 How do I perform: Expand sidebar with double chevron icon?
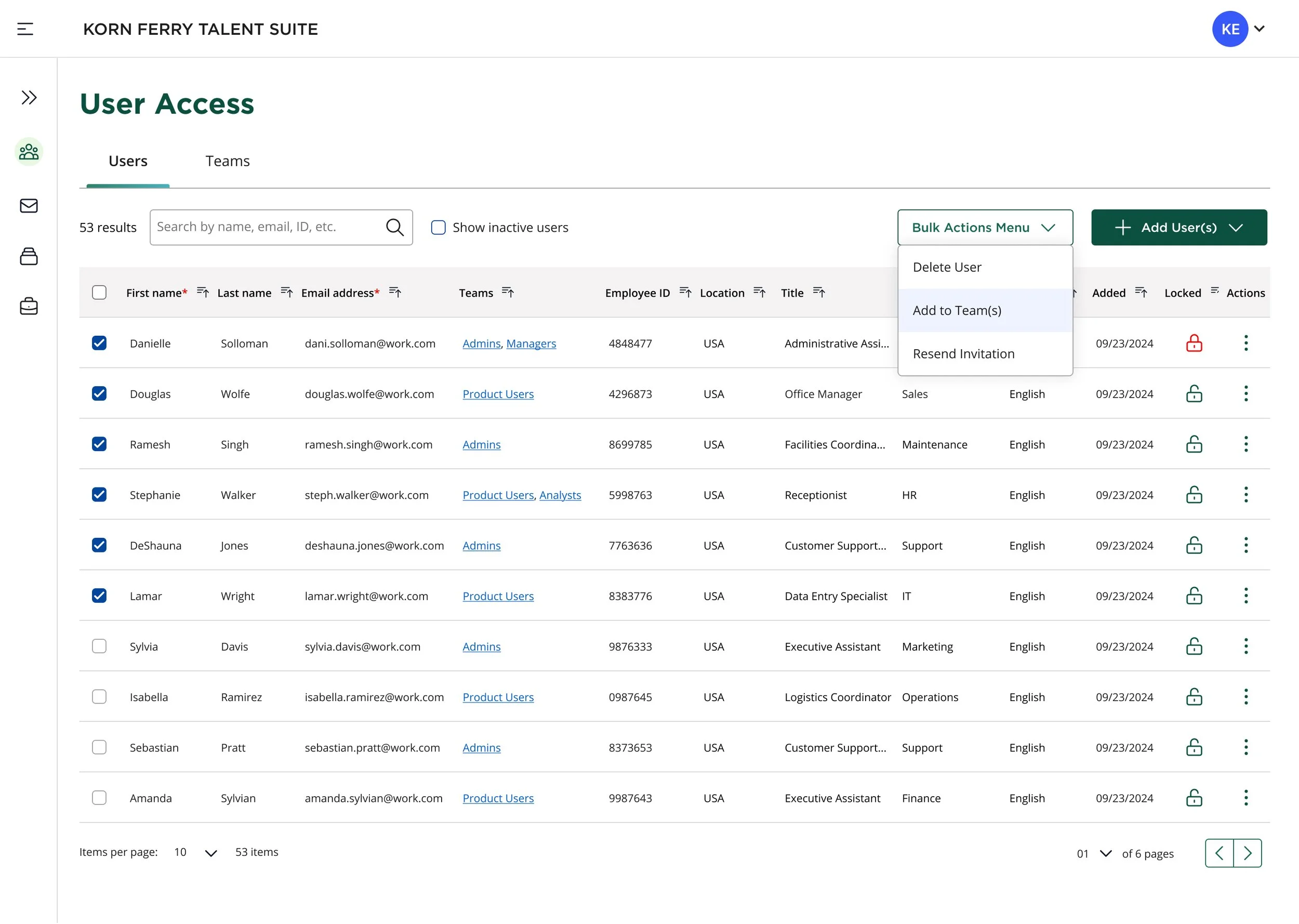coord(29,98)
